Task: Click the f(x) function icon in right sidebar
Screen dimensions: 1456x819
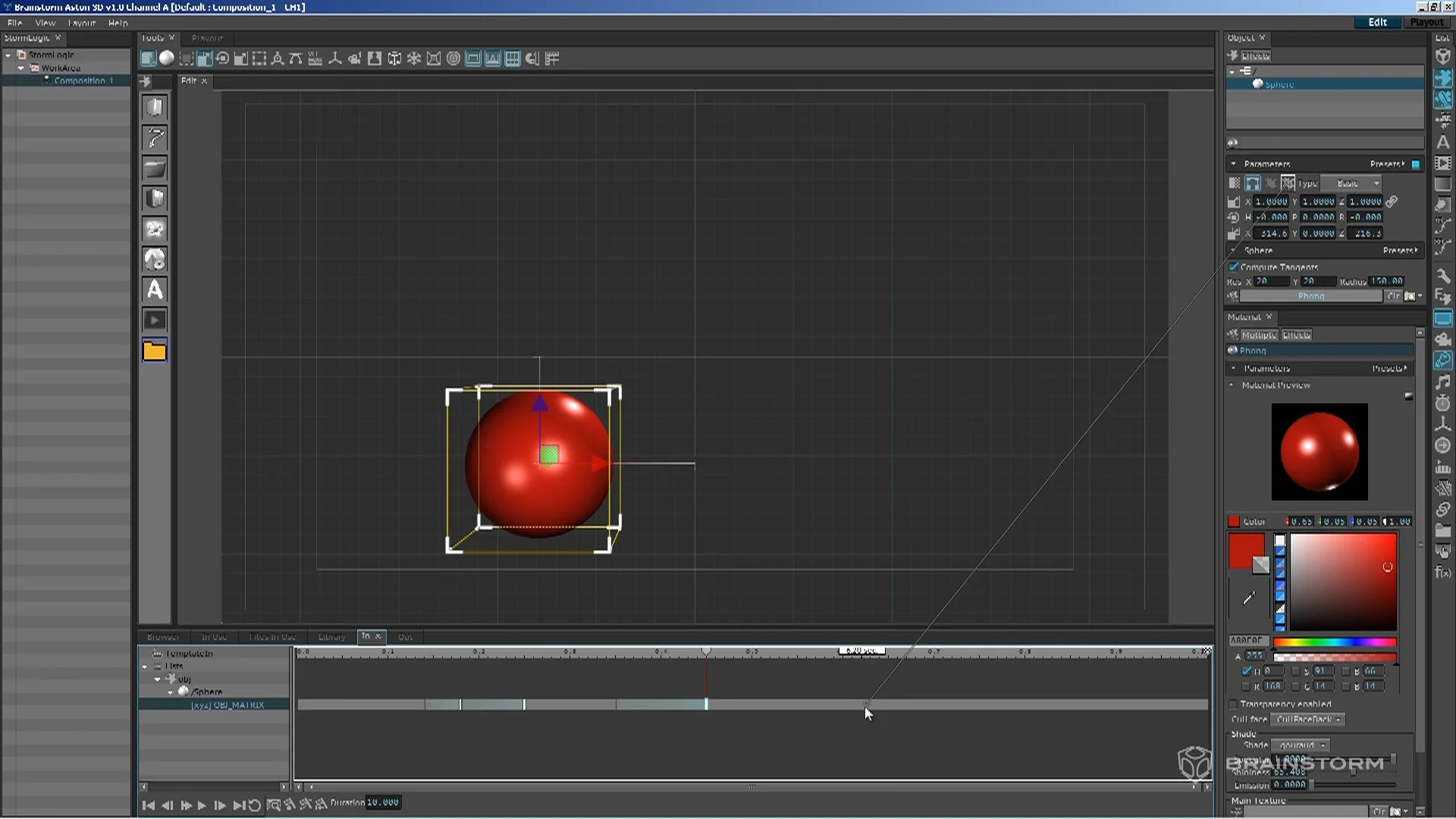Action: (x=1443, y=573)
